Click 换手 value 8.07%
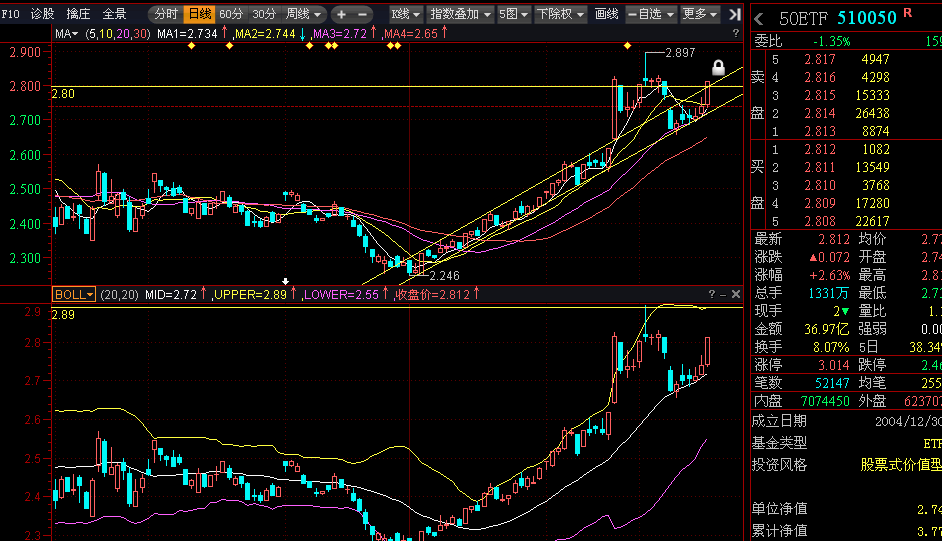The width and height of the screenshot is (942, 541). [831, 348]
